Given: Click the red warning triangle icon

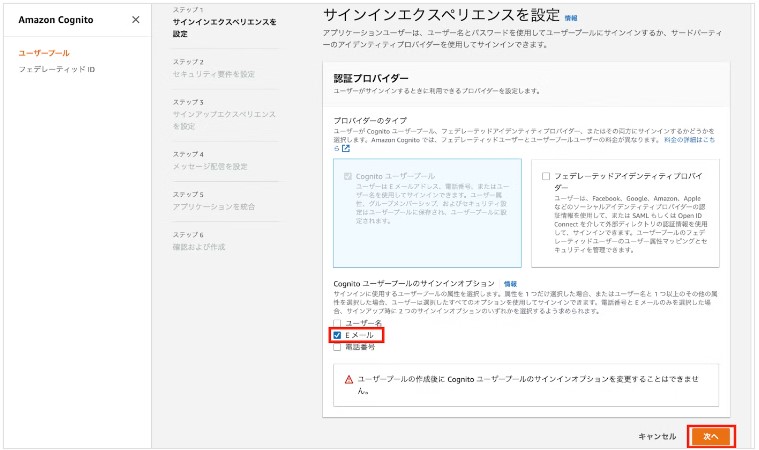Looking at the screenshot, I should point(349,380).
